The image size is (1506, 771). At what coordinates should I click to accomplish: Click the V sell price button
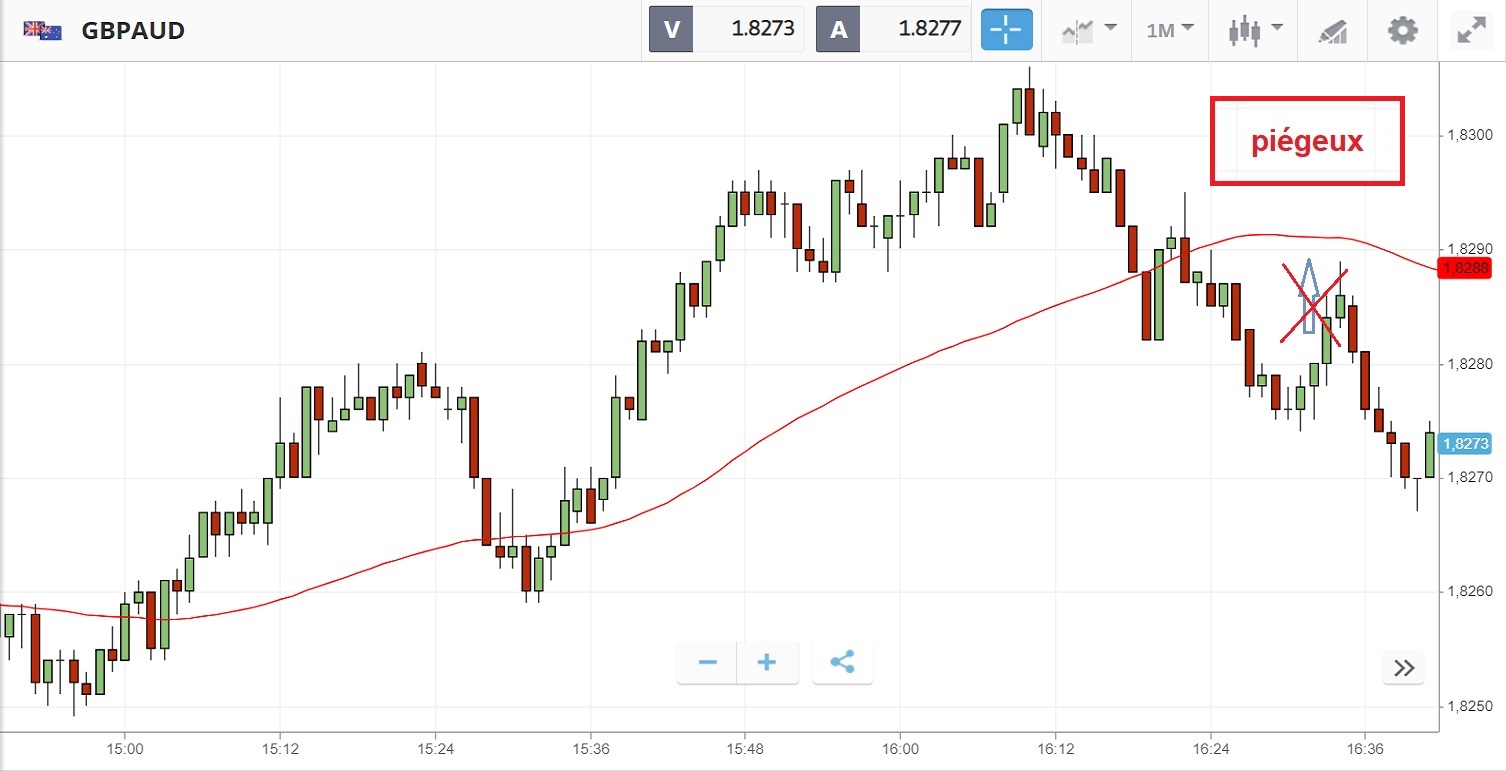[x=727, y=30]
